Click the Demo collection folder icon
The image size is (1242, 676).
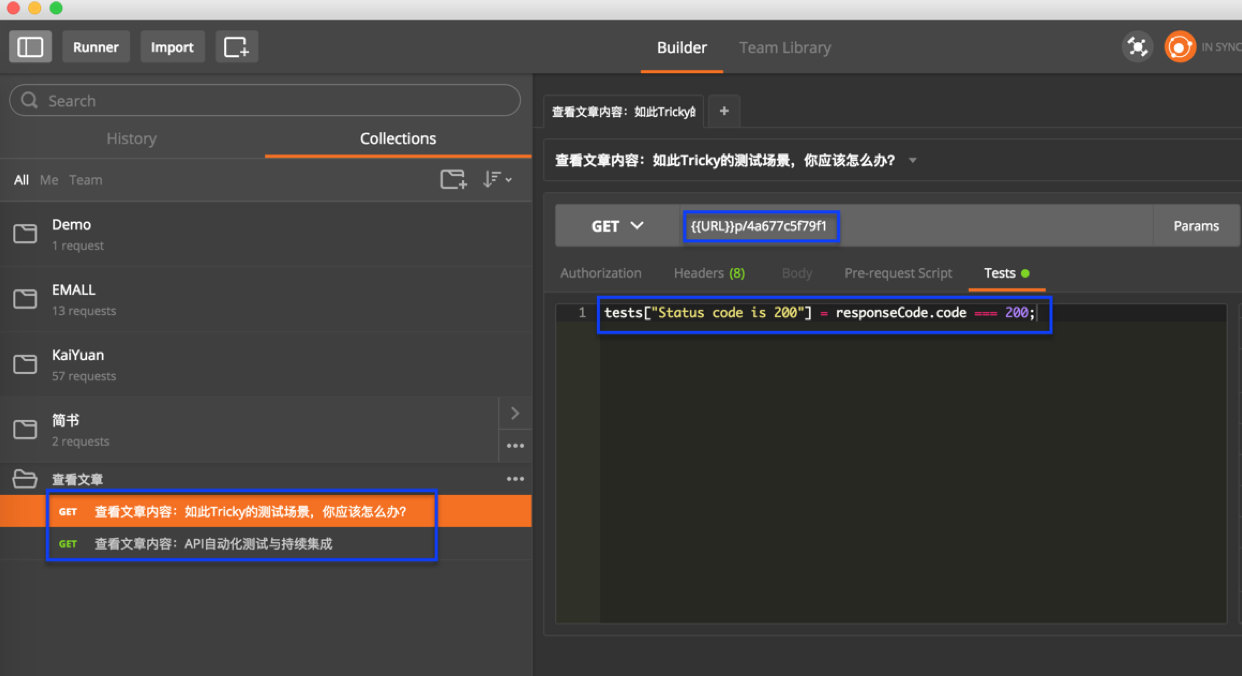[25, 234]
